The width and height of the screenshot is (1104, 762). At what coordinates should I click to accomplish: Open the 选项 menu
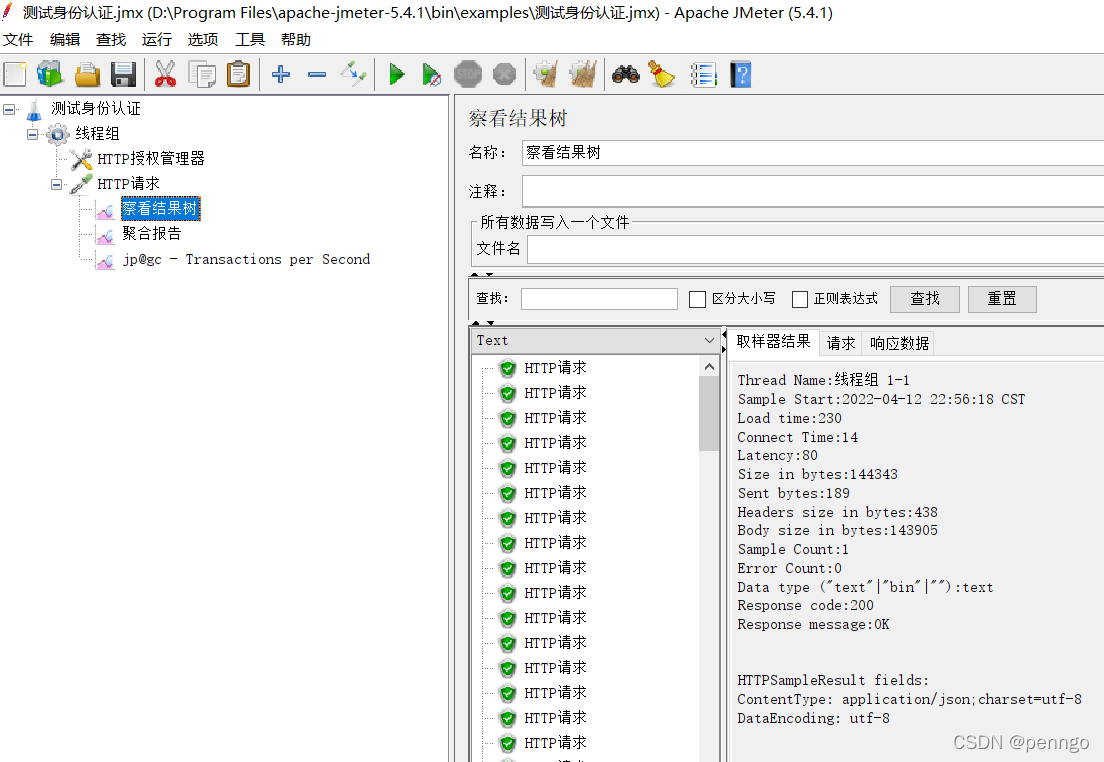tap(203, 39)
